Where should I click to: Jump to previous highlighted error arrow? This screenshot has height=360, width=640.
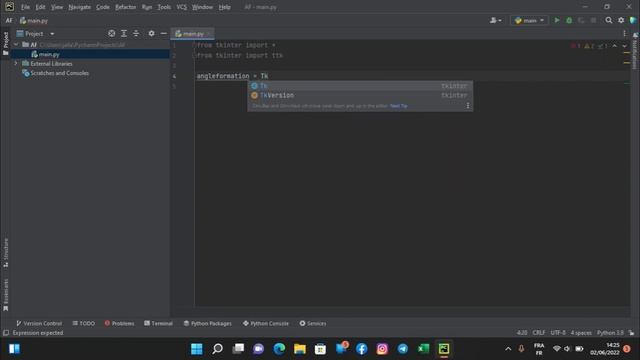click(x=614, y=46)
